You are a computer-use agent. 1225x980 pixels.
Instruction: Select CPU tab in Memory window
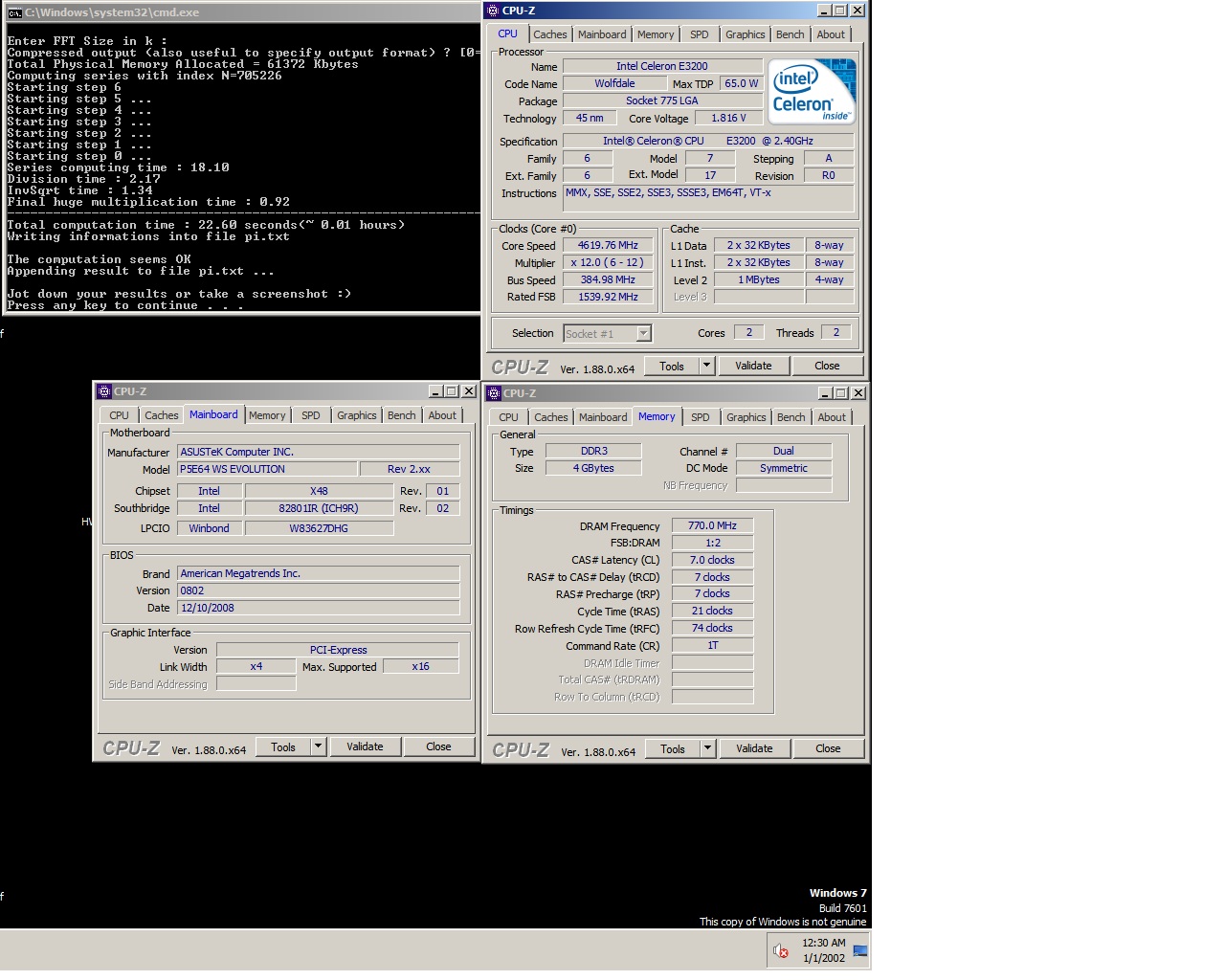pos(508,417)
